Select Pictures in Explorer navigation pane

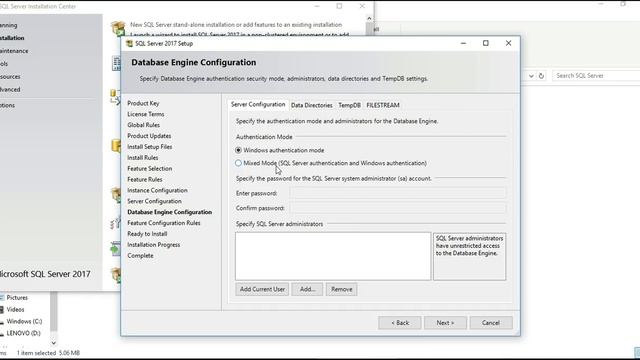coord(17,298)
